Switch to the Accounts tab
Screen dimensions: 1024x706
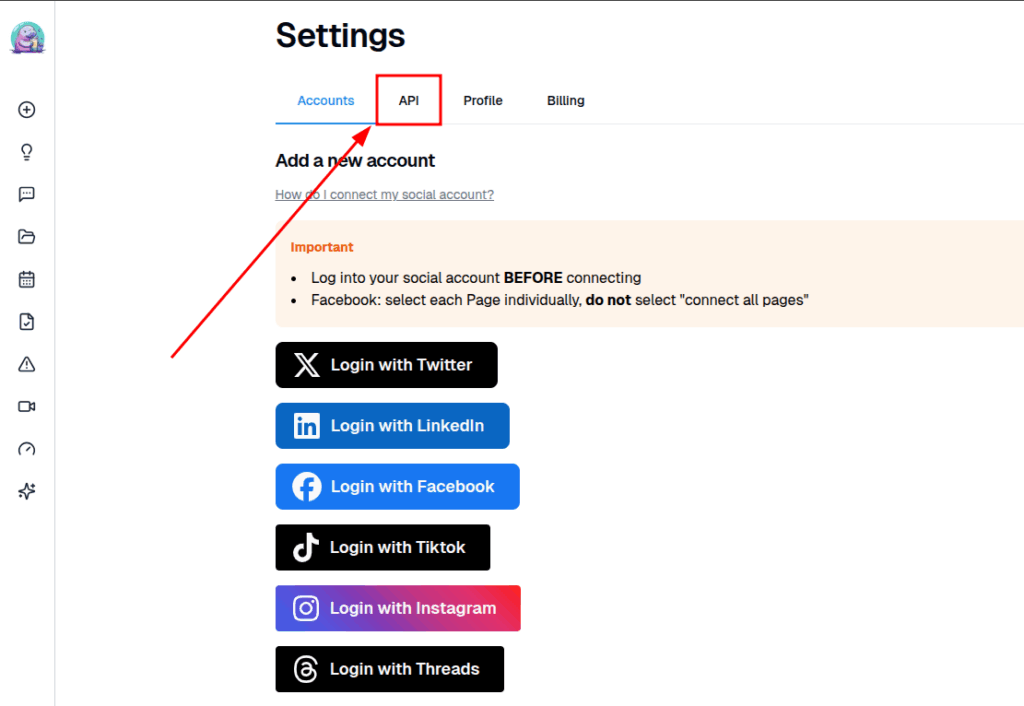tap(326, 101)
